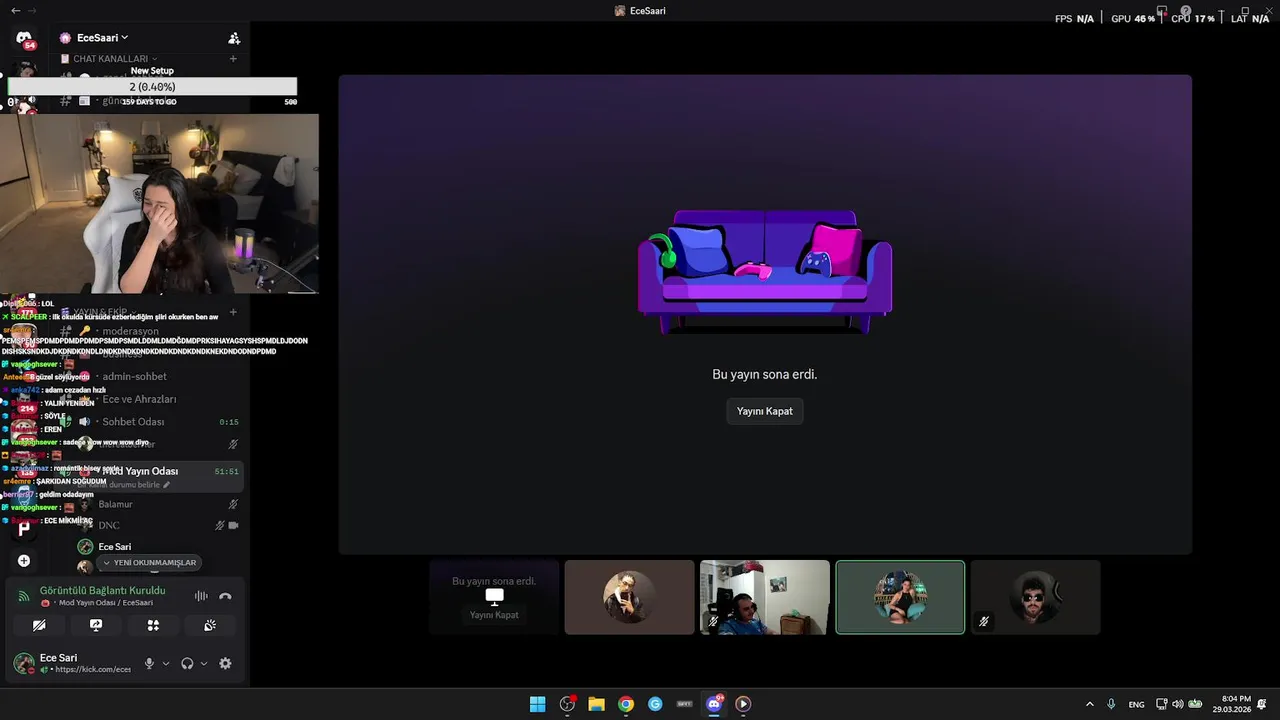
Task: Open Discord taskbar icon
Action: (x=714, y=704)
